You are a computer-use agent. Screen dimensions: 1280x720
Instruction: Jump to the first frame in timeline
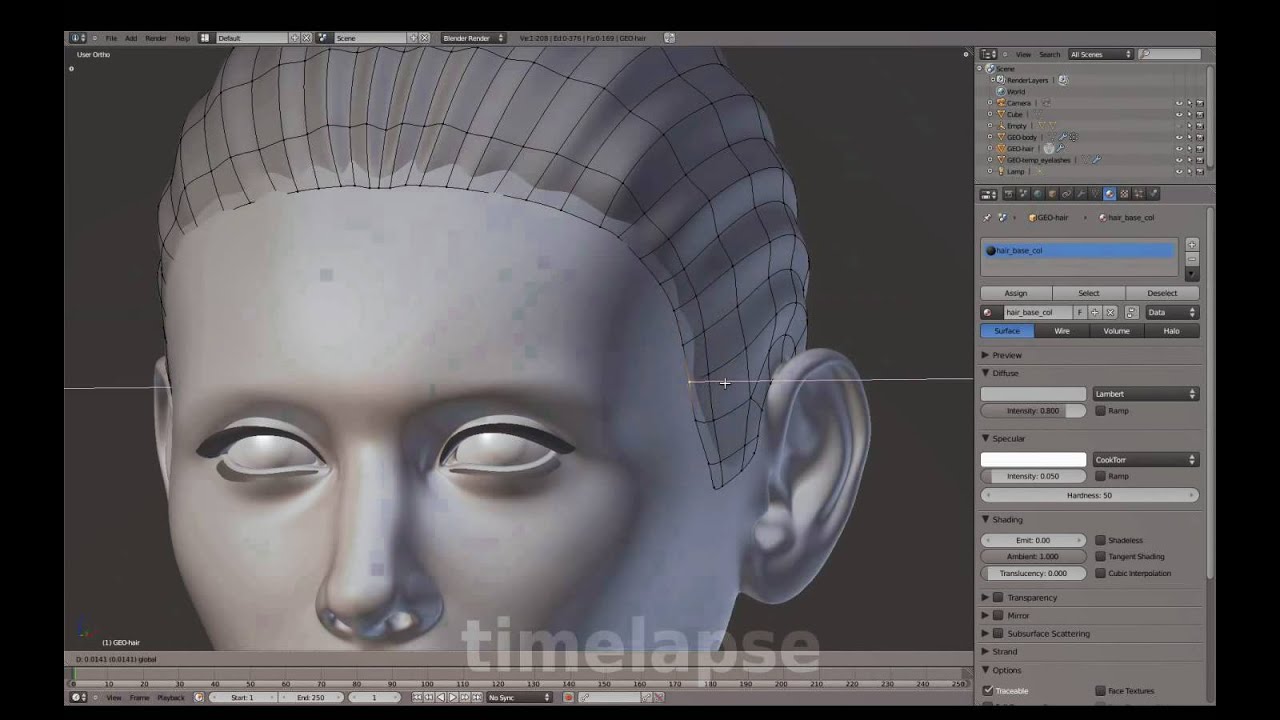coord(417,697)
